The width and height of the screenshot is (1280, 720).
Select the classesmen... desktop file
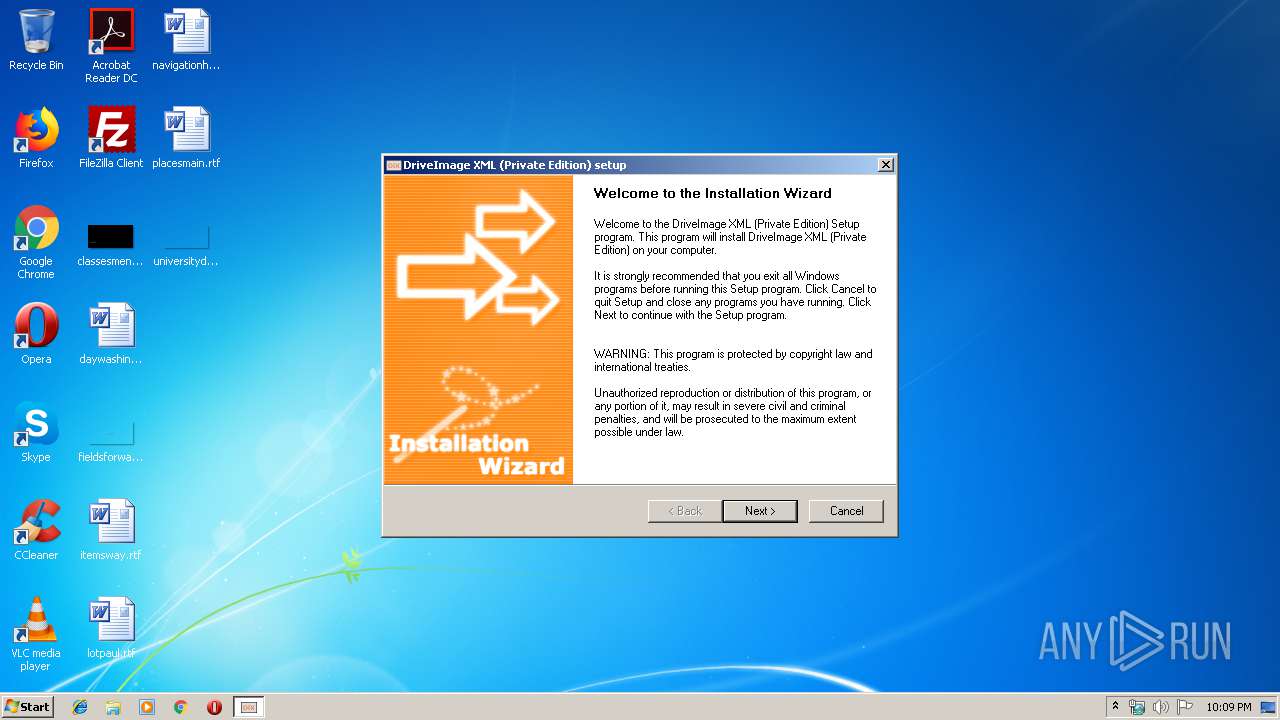[110, 247]
